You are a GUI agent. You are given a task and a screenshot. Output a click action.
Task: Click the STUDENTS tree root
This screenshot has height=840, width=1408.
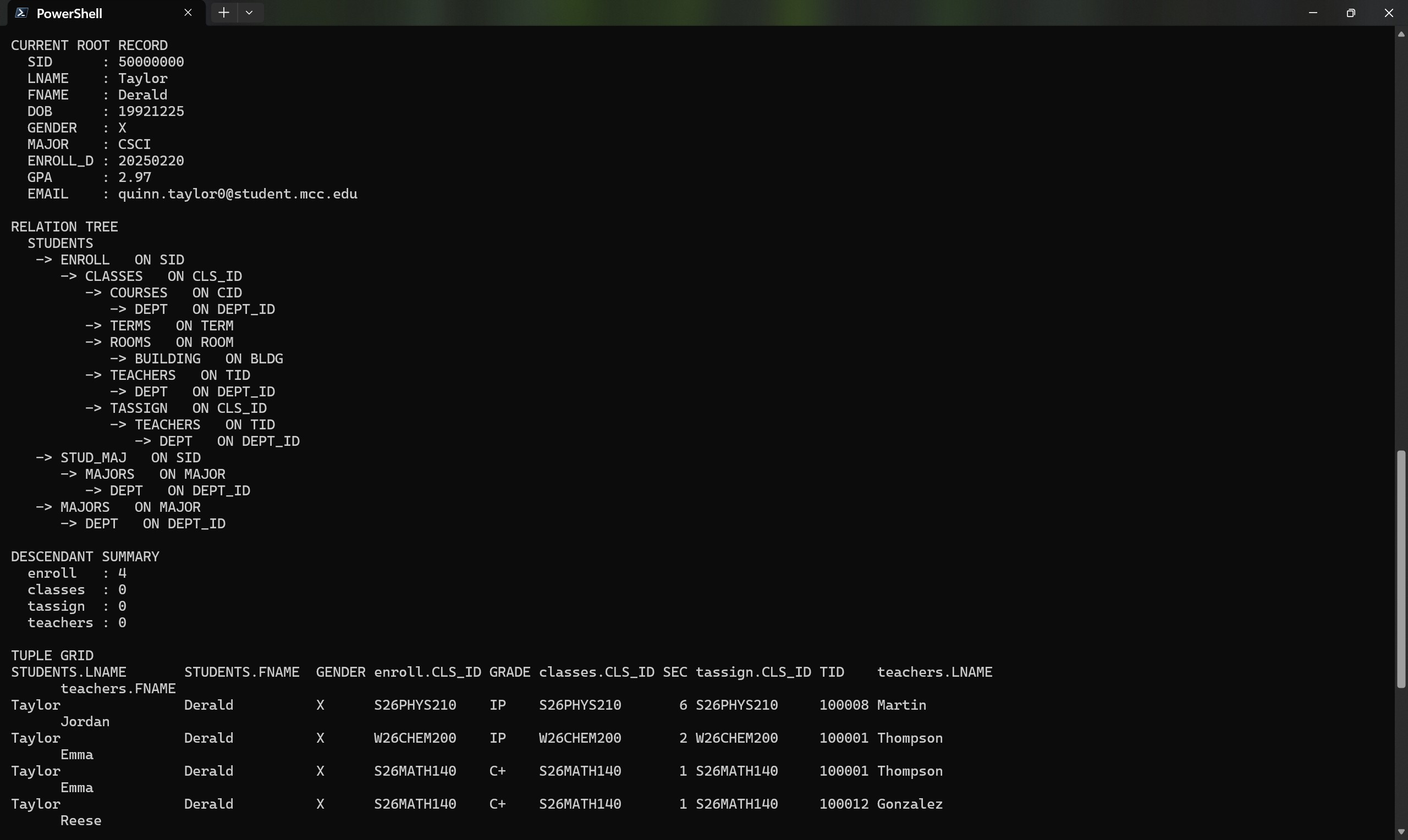[61, 244]
